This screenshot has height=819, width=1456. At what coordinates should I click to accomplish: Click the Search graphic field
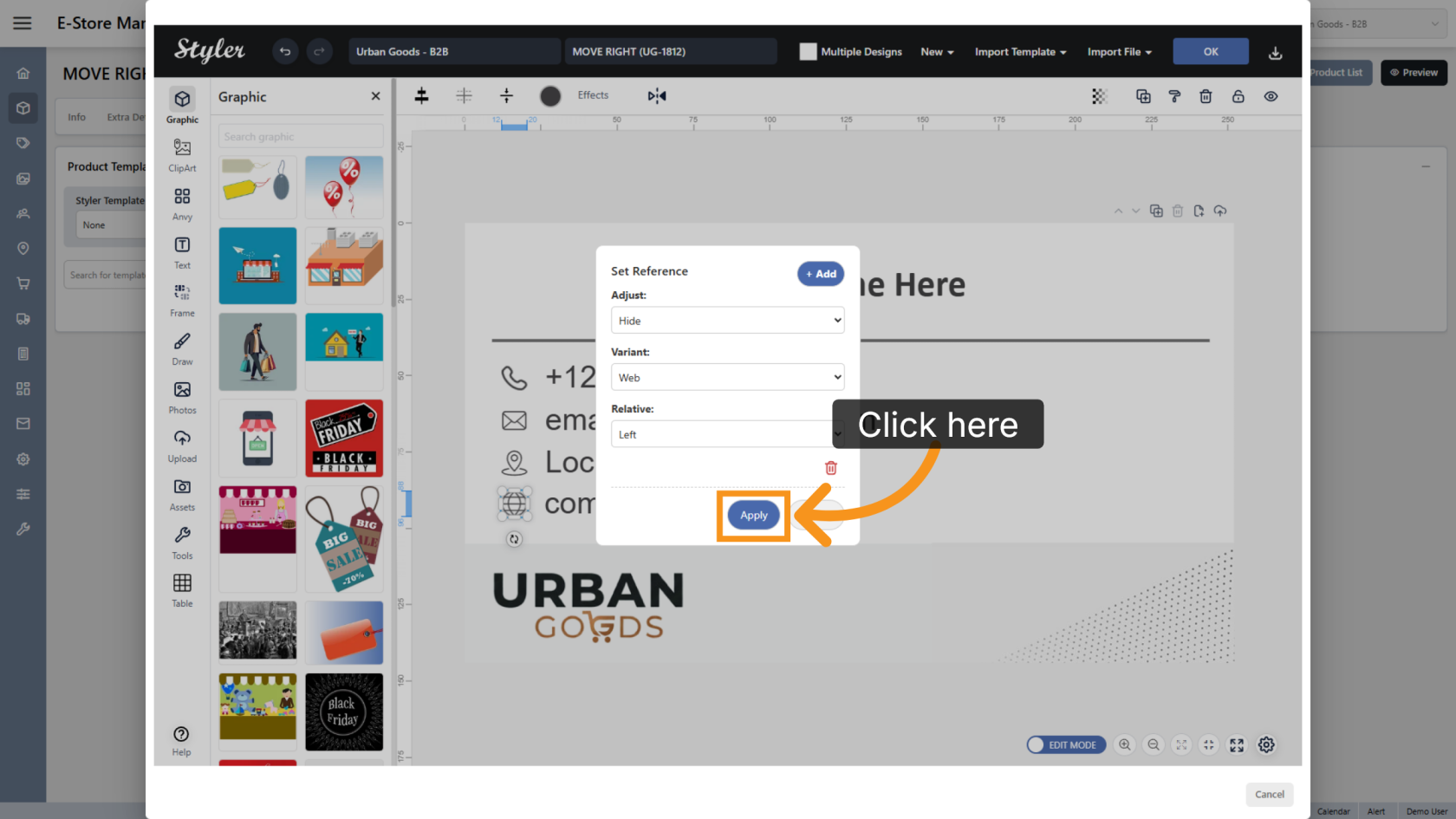(x=301, y=136)
